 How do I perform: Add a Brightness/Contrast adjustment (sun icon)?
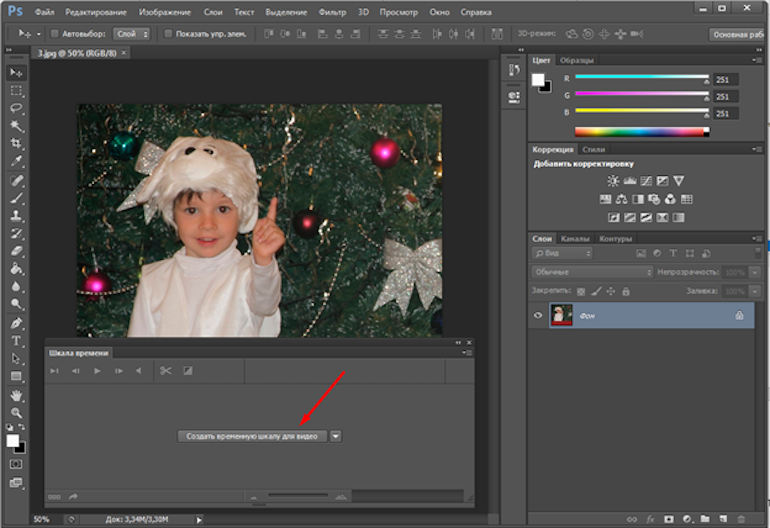[613, 181]
